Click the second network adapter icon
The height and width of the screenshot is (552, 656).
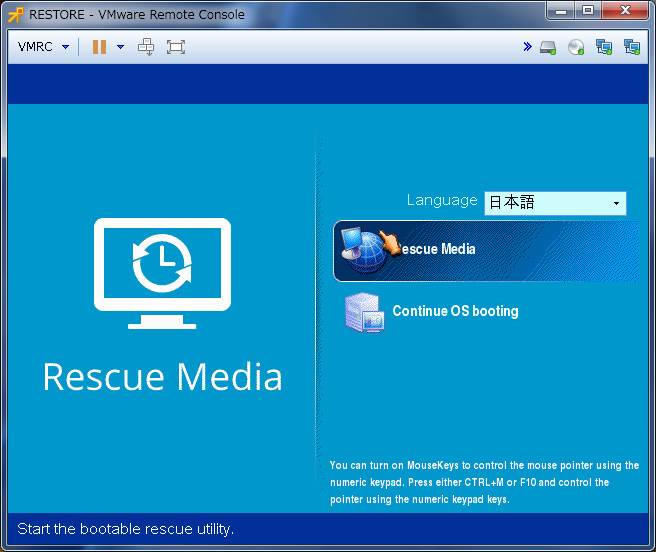631,47
